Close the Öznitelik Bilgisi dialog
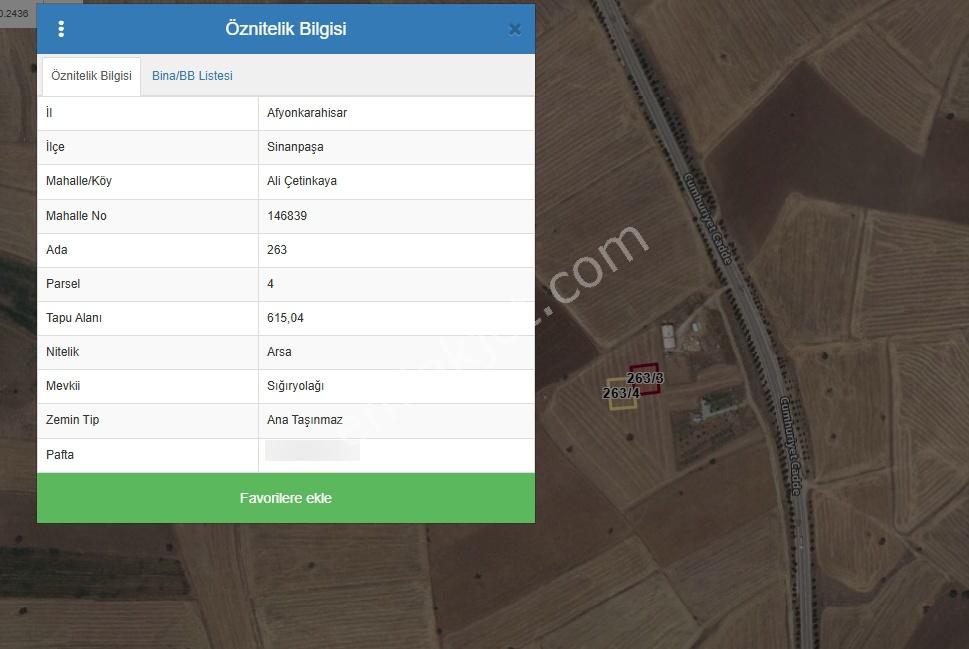969x649 pixels. (515, 30)
